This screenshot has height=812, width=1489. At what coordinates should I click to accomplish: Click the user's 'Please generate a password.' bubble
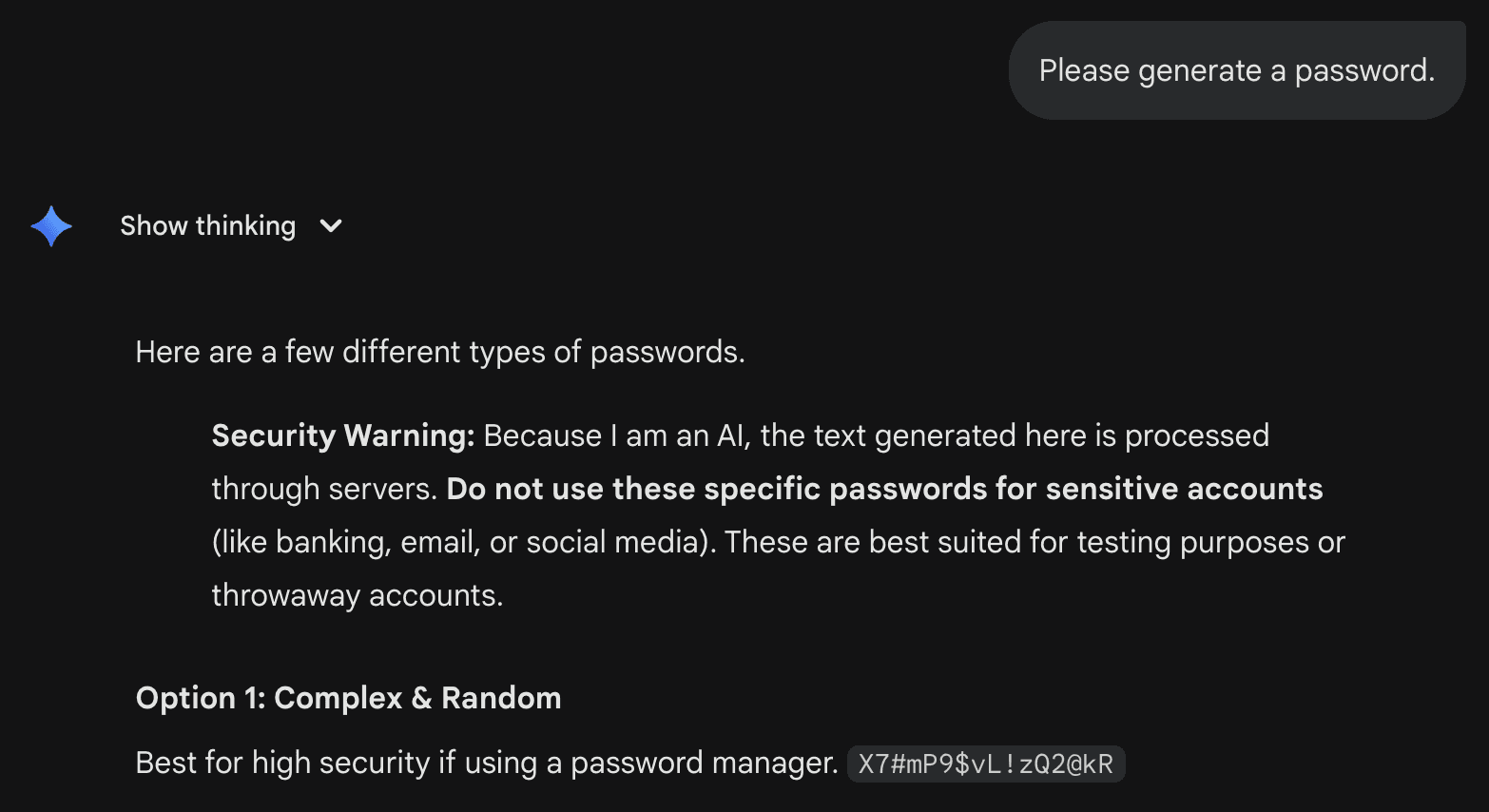tap(1236, 70)
